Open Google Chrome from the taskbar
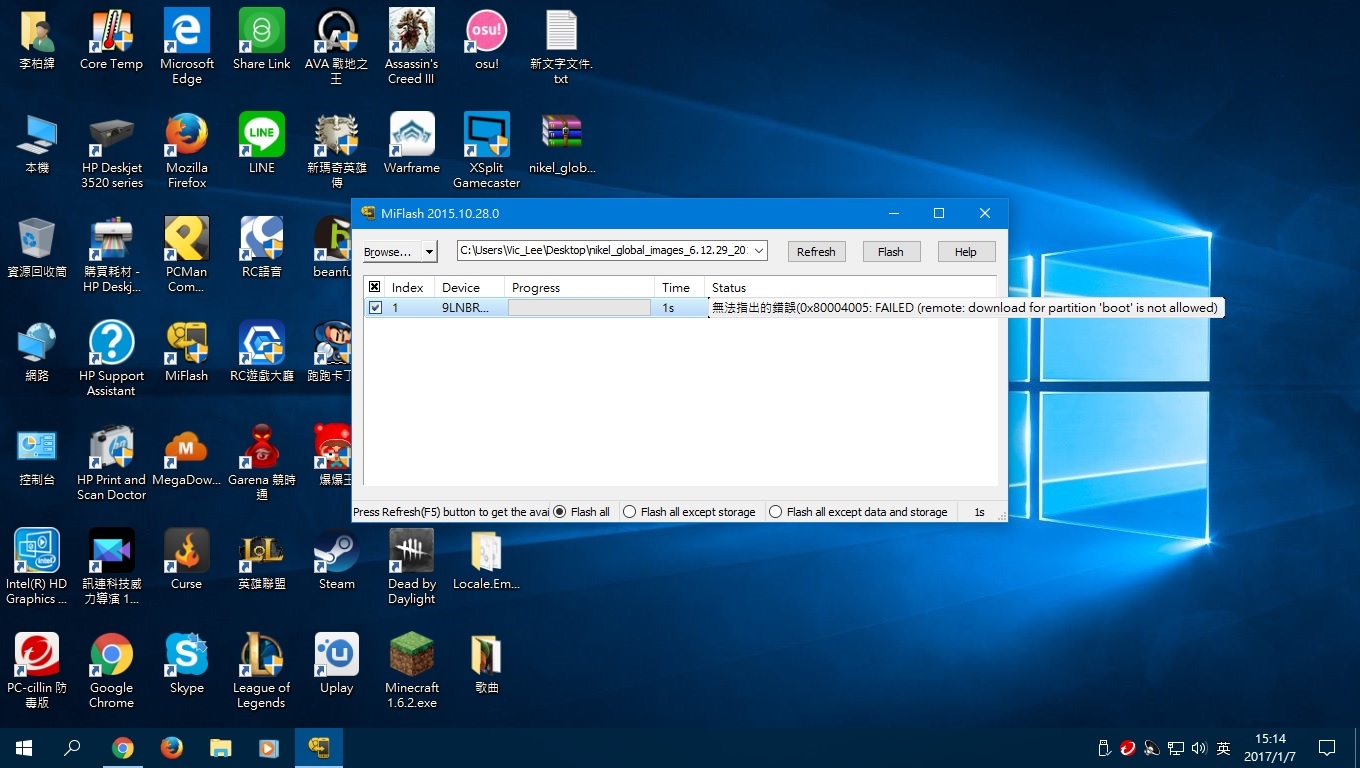The image size is (1360, 768). click(x=123, y=747)
